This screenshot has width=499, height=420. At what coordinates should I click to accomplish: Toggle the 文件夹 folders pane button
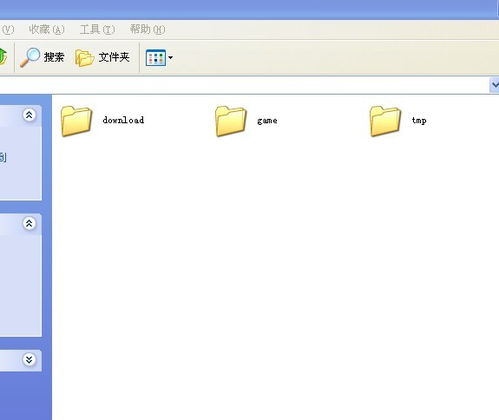[x=102, y=57]
